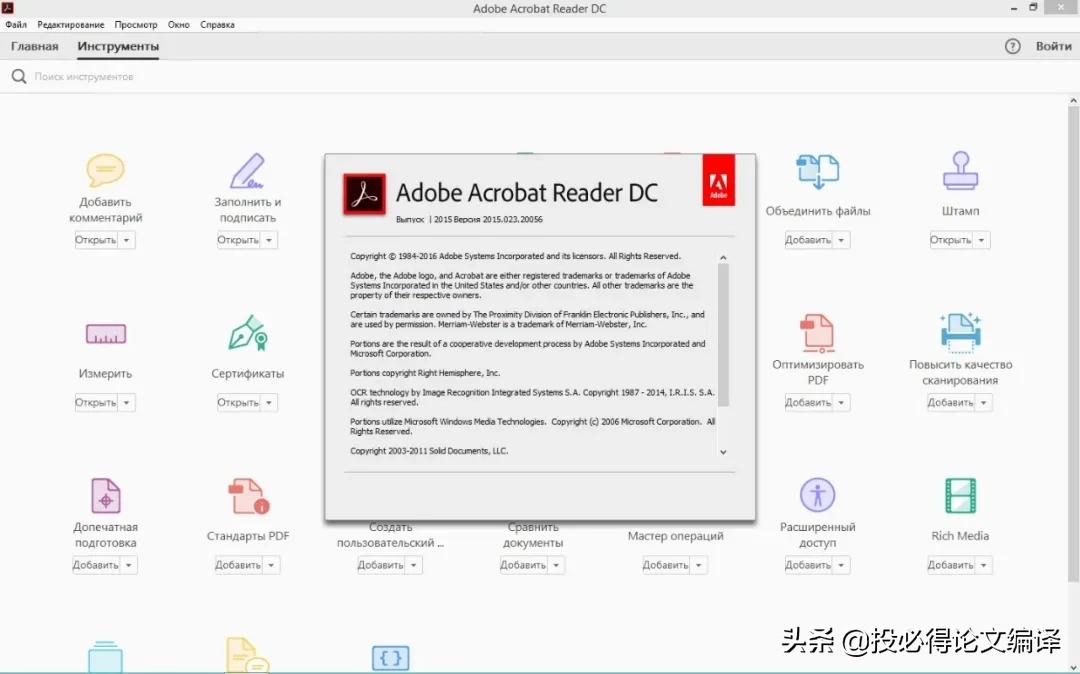Click the About dialog scroll up arrow

pos(723,257)
